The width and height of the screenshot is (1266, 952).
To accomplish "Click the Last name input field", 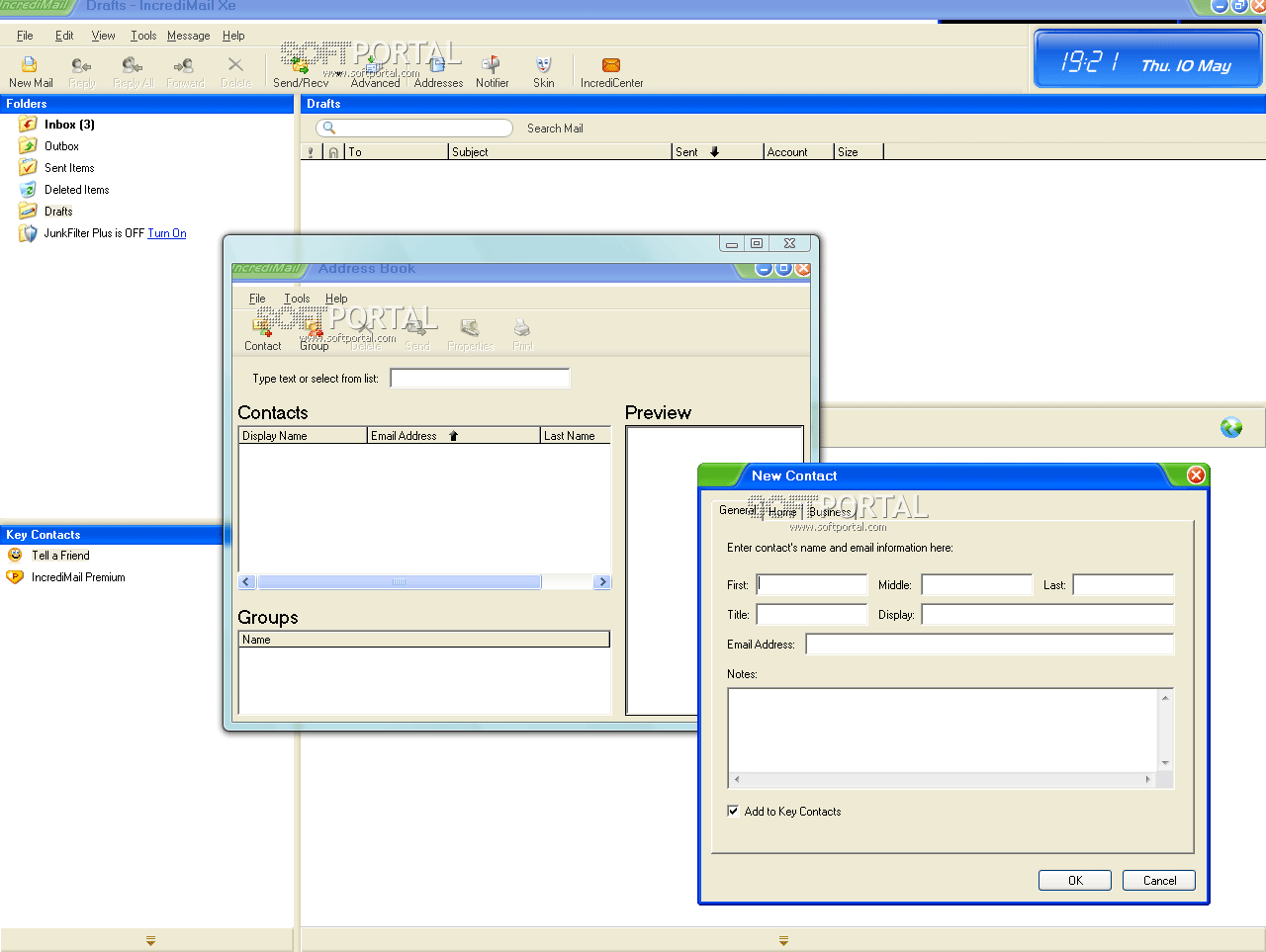I will point(1124,584).
